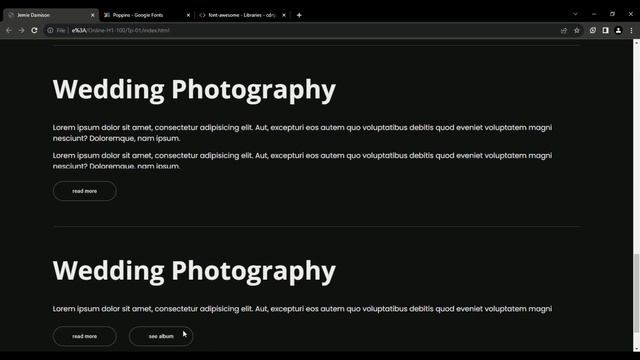This screenshot has width=640, height=360.
Task: Close the Jamie Damison tab
Action: 93,15
